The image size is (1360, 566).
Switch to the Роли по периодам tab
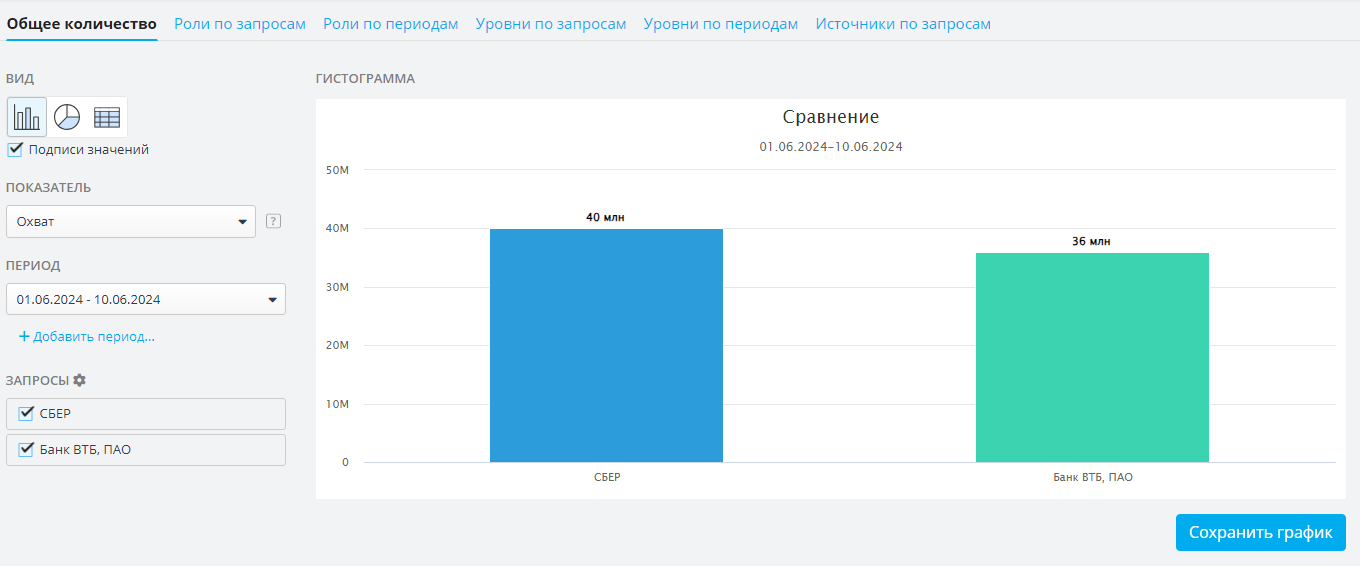click(391, 23)
